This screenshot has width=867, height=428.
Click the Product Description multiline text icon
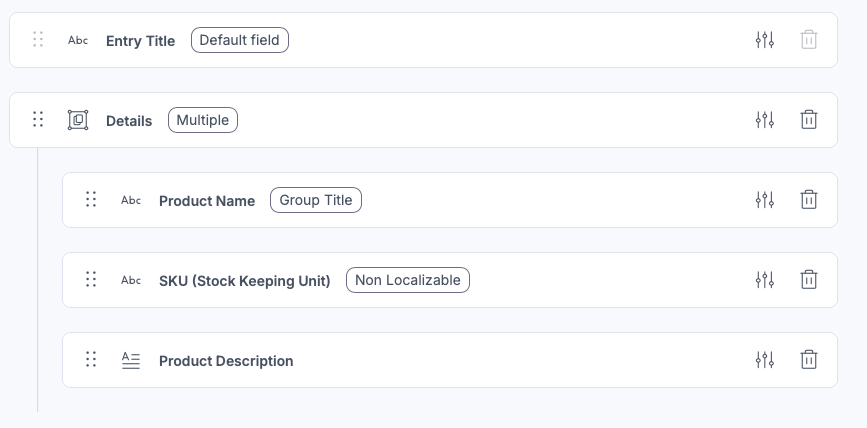tap(131, 361)
